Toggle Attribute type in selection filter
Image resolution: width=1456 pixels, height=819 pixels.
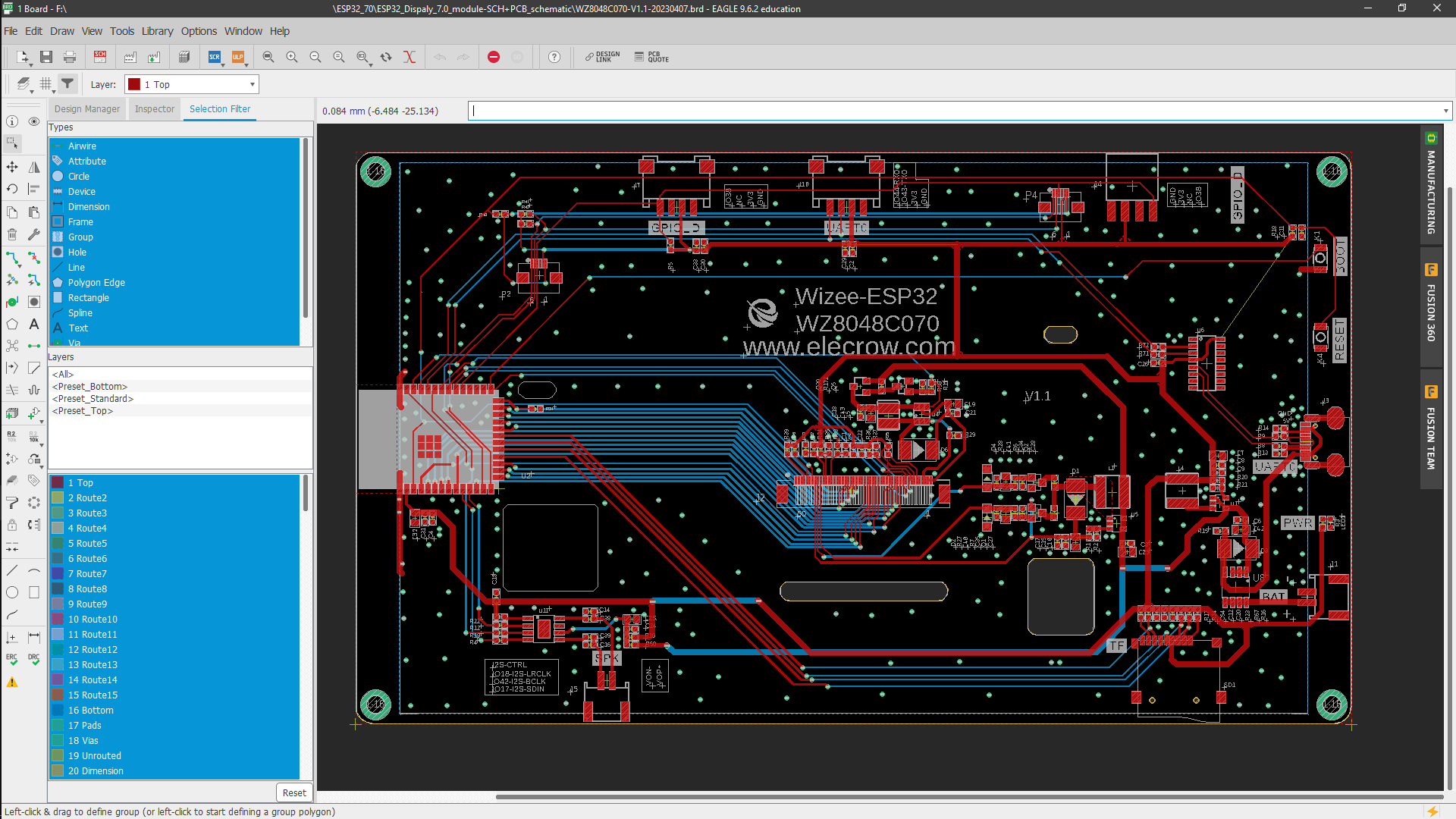(x=174, y=162)
